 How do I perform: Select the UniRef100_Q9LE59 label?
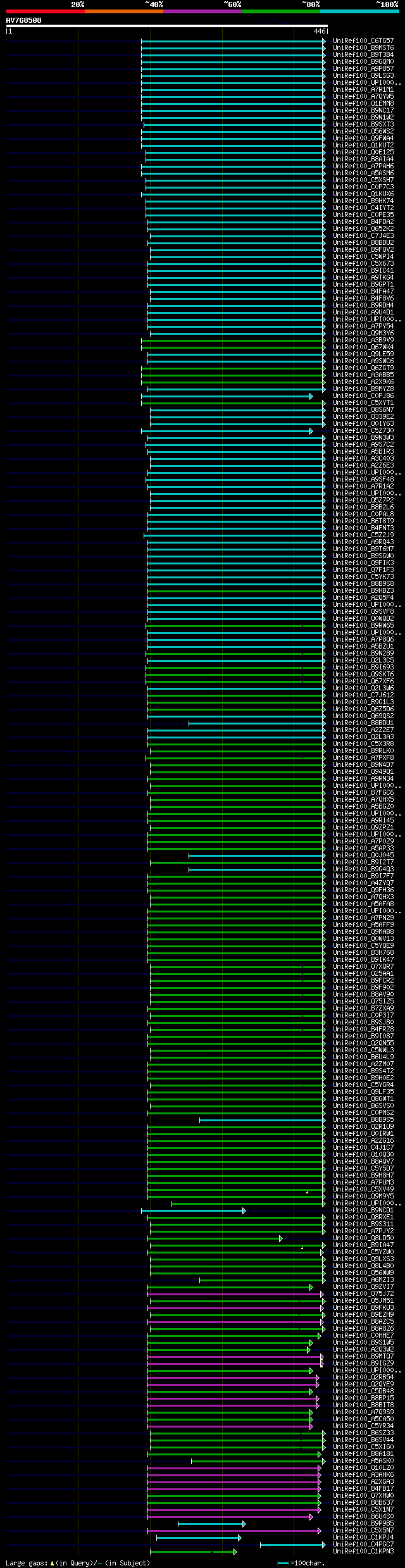(x=363, y=354)
